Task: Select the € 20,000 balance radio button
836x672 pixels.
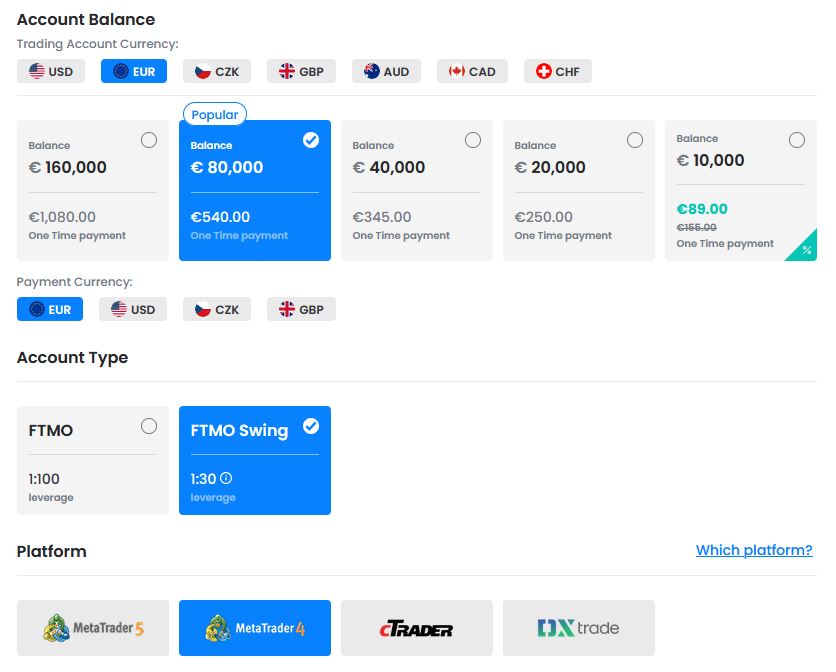Action: [x=634, y=140]
